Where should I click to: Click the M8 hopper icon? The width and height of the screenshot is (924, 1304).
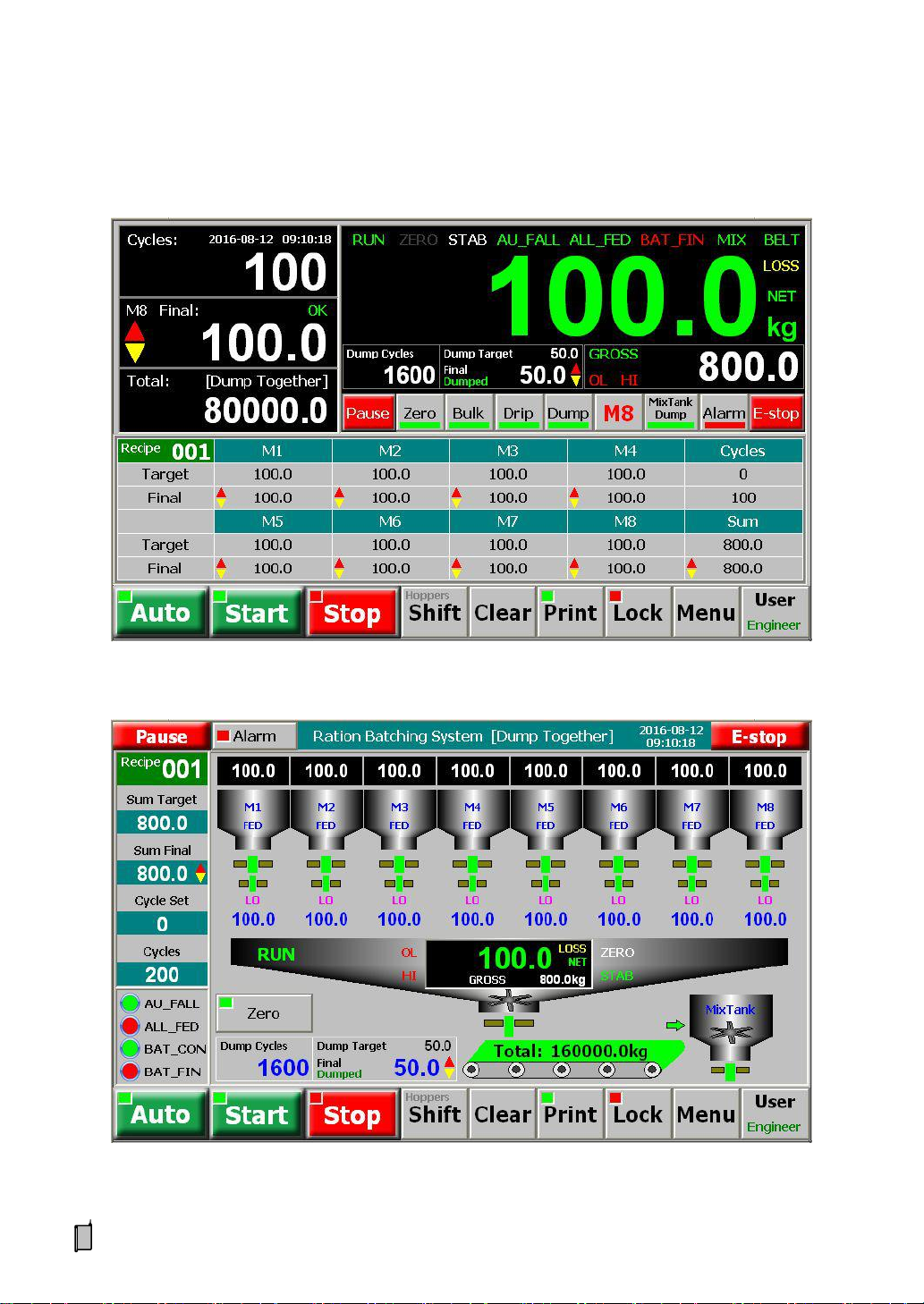[765, 817]
